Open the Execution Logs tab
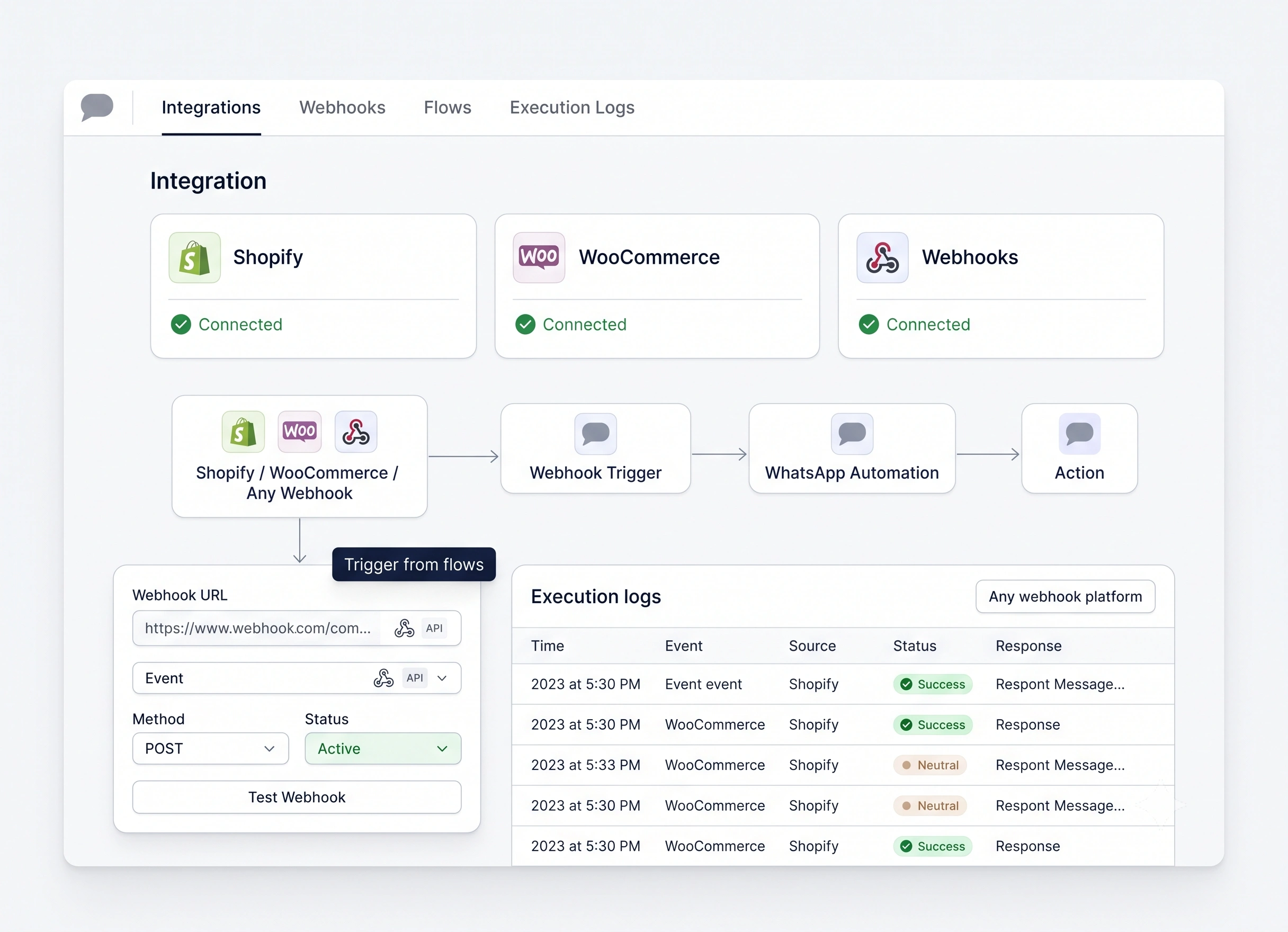 coord(572,107)
